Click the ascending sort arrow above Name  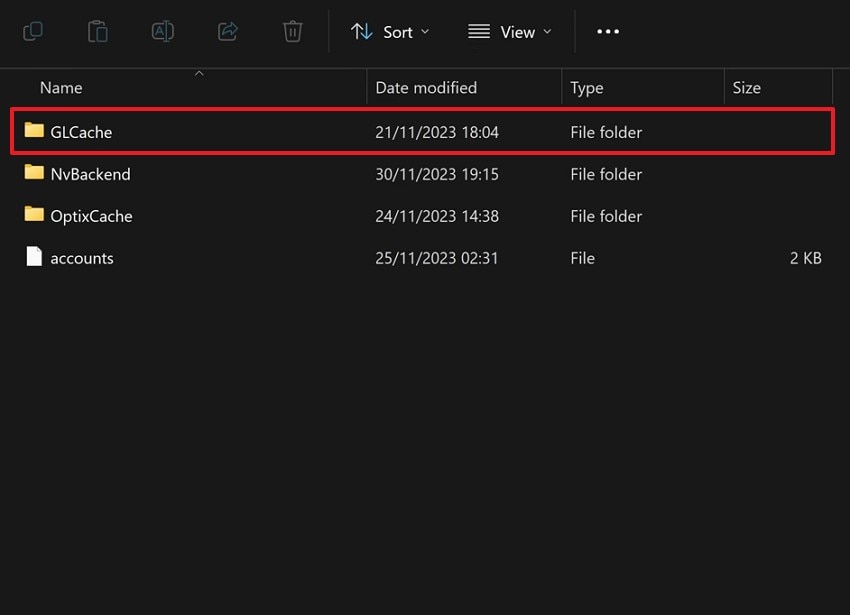[x=199, y=72]
